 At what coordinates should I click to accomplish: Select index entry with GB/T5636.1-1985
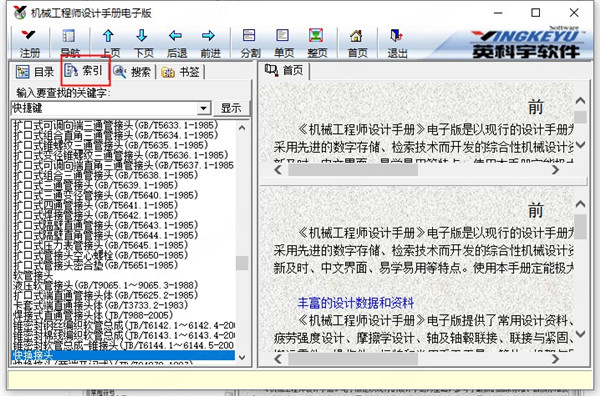[121, 155]
